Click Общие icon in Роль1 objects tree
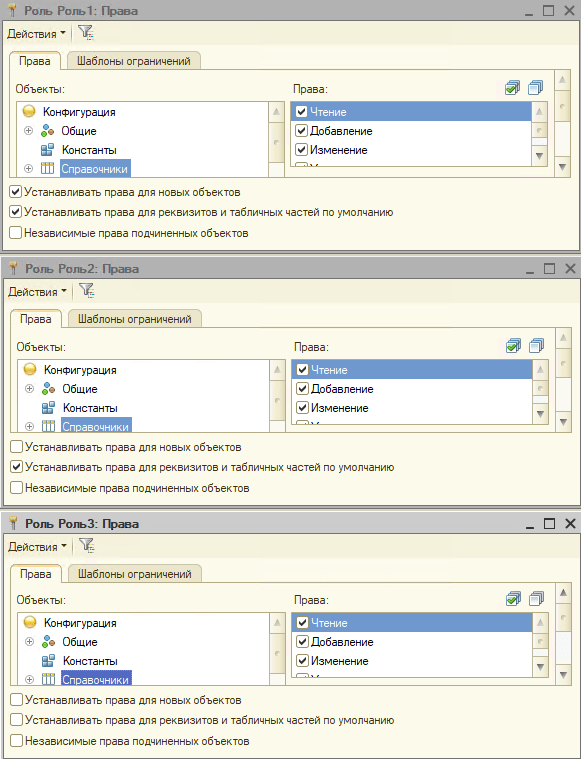The image size is (581, 759). [47, 131]
